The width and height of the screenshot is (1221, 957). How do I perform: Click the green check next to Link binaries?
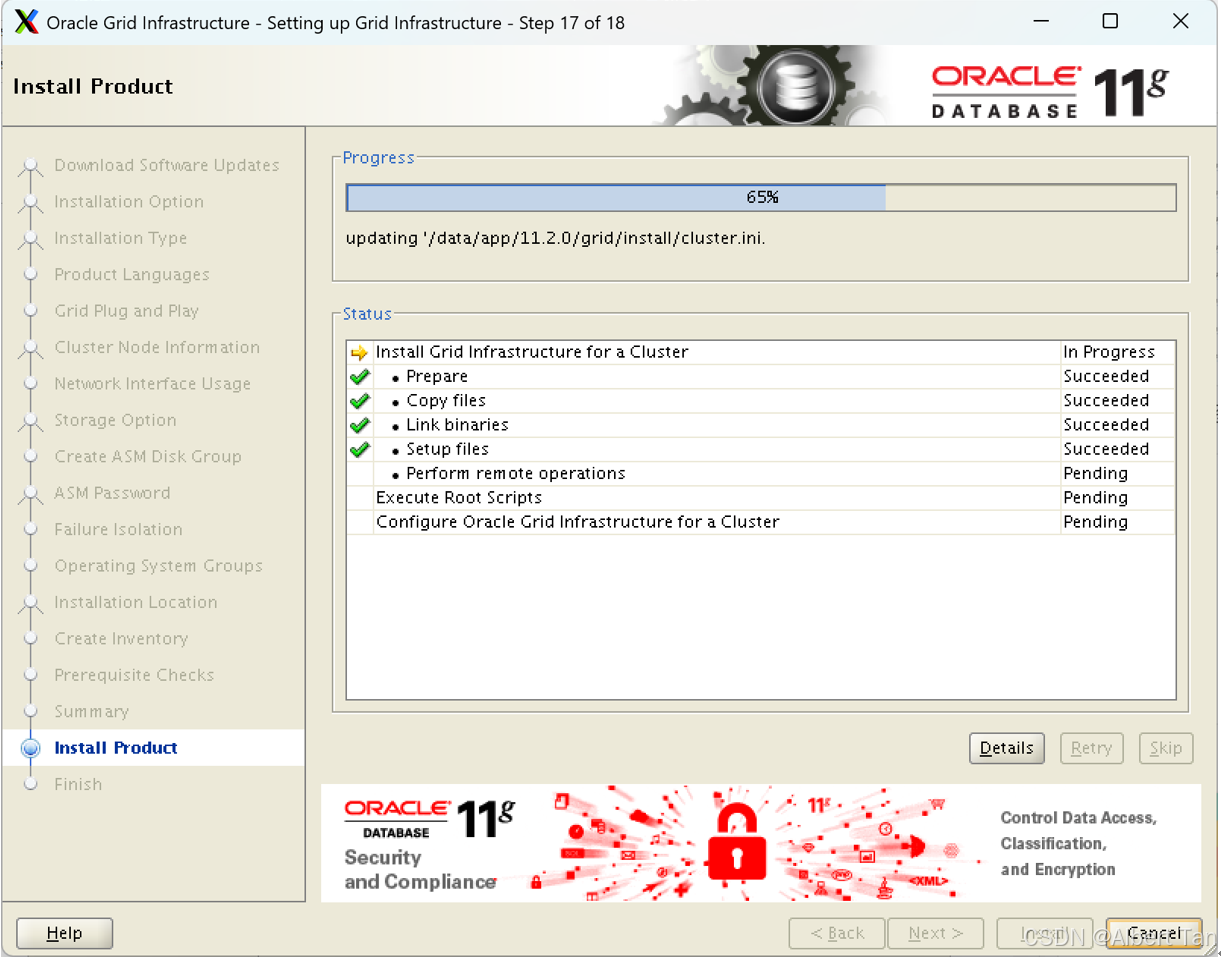360,425
